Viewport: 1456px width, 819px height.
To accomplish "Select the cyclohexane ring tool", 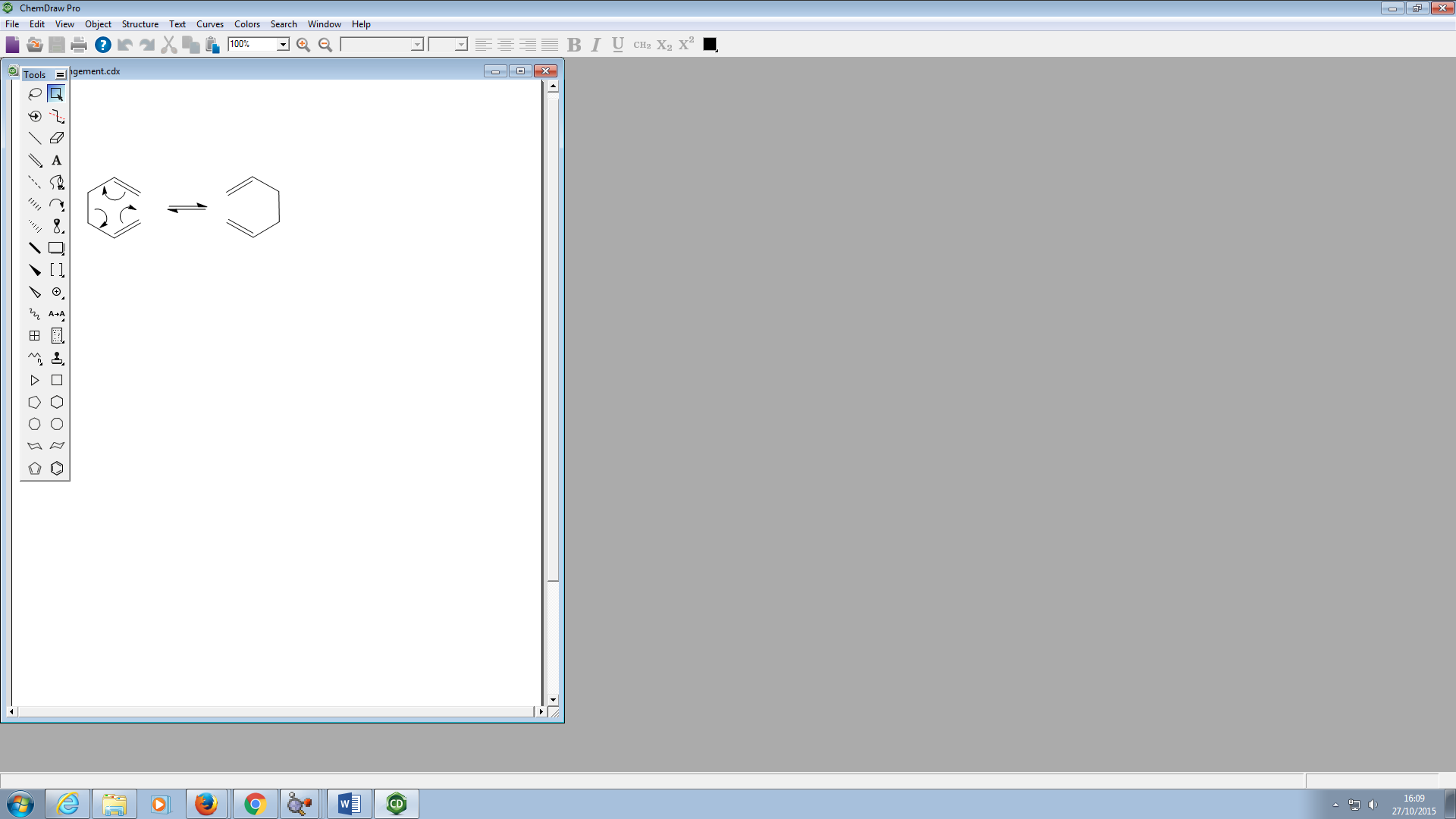I will (57, 403).
